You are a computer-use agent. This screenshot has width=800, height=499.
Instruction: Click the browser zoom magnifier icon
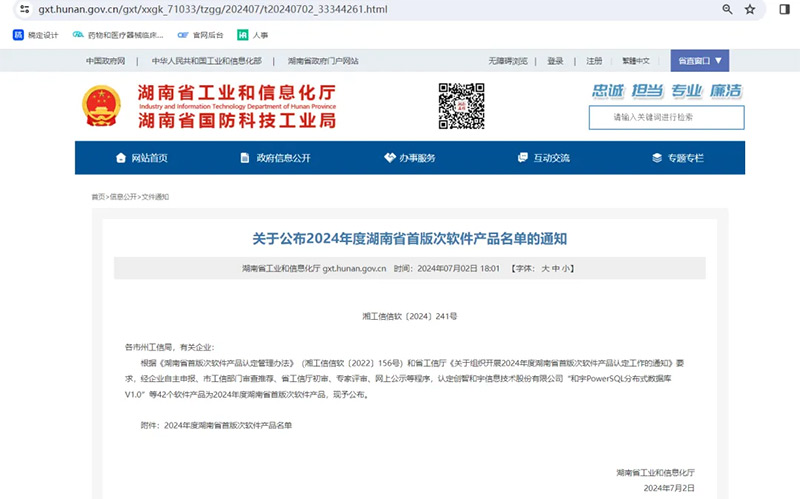(728, 9)
